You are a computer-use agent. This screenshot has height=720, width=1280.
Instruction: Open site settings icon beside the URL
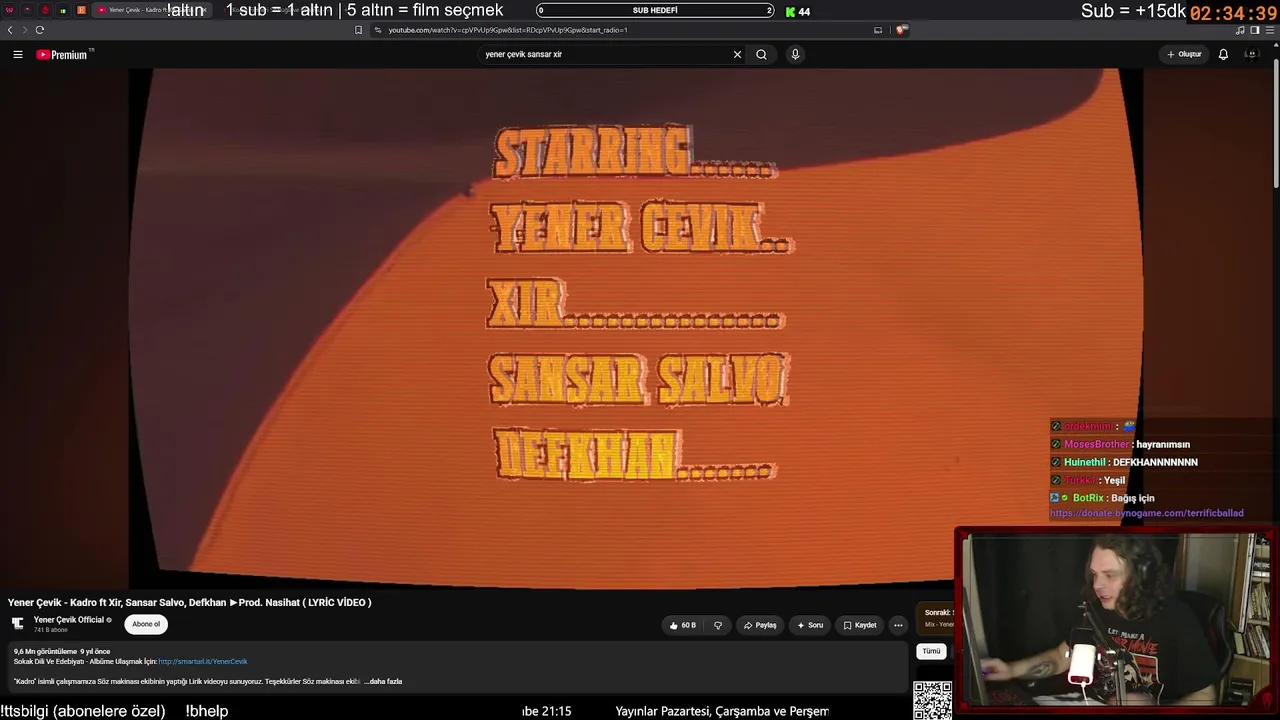coord(378,30)
